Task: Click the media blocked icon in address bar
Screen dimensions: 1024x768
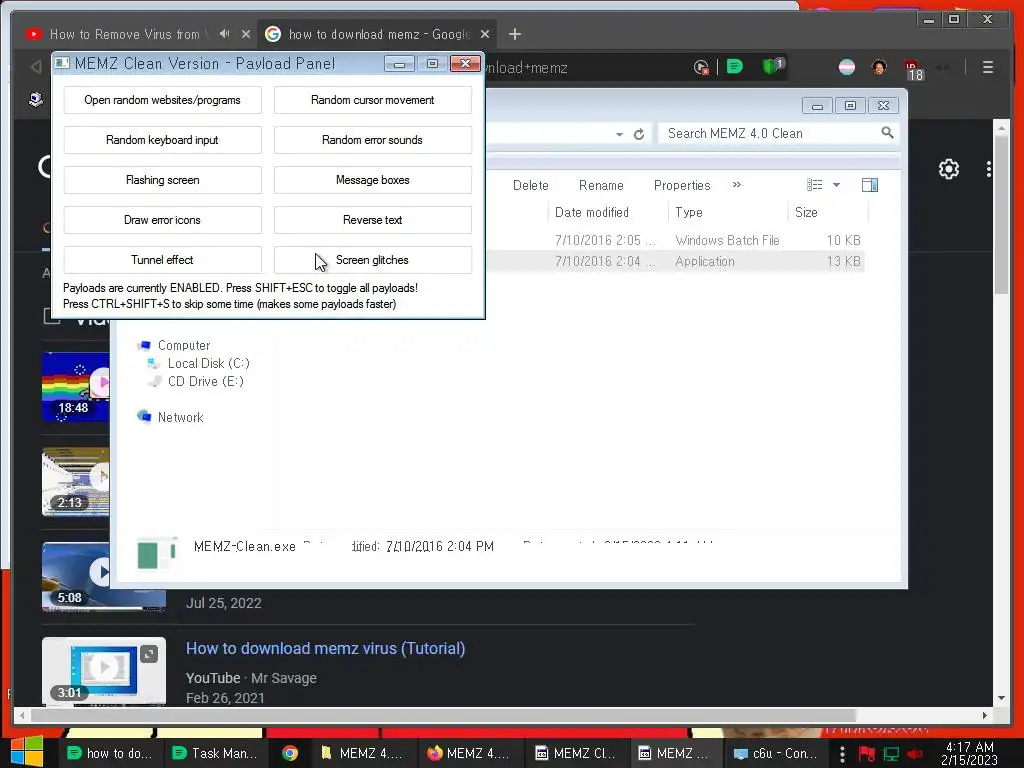Action: click(701, 67)
